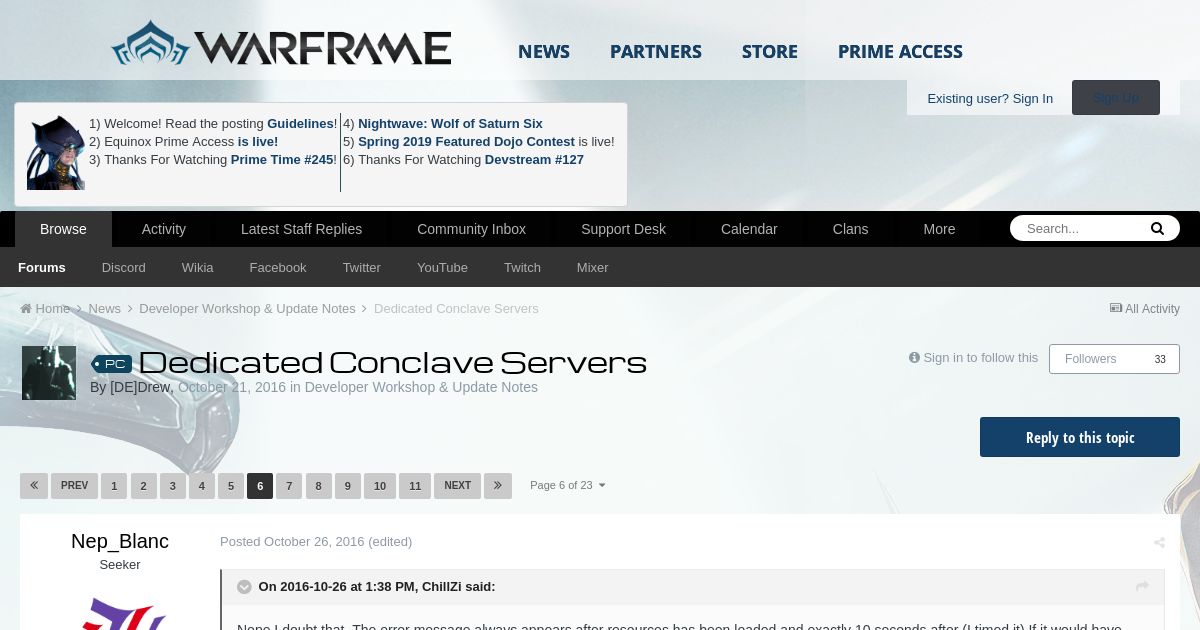This screenshot has height=630, width=1200.
Task: Go to page 4
Action: coord(201,486)
